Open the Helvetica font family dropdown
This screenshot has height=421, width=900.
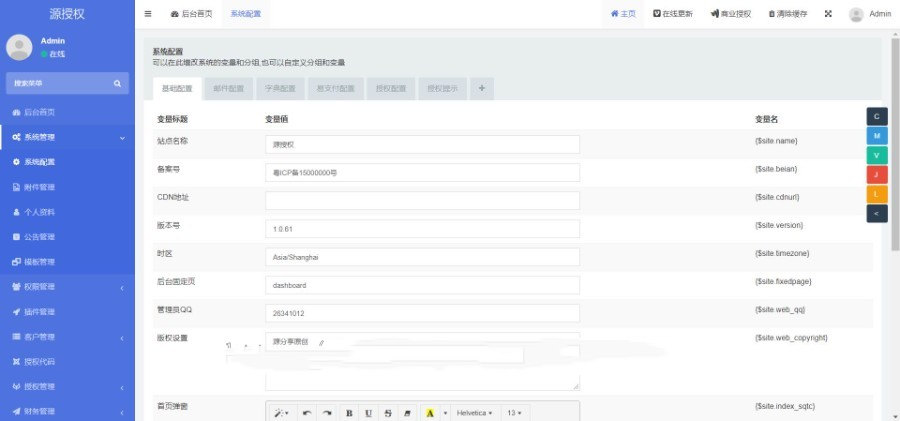click(475, 412)
